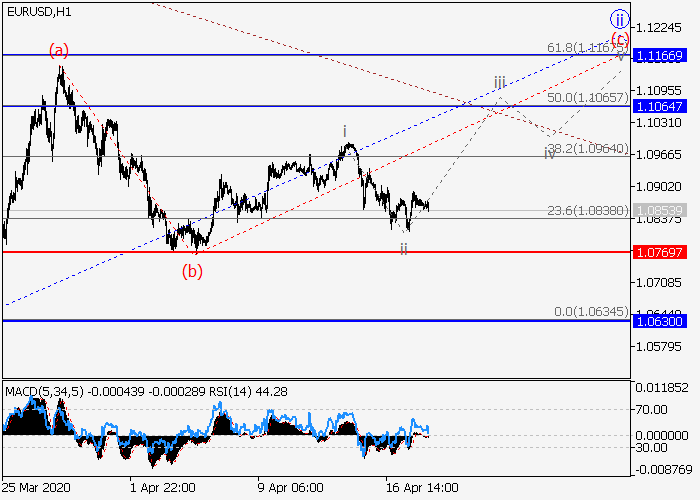Image resolution: width=700 pixels, height=500 pixels.
Task: Click the 9 Apr 06:00 time axis label
Action: 290,488
